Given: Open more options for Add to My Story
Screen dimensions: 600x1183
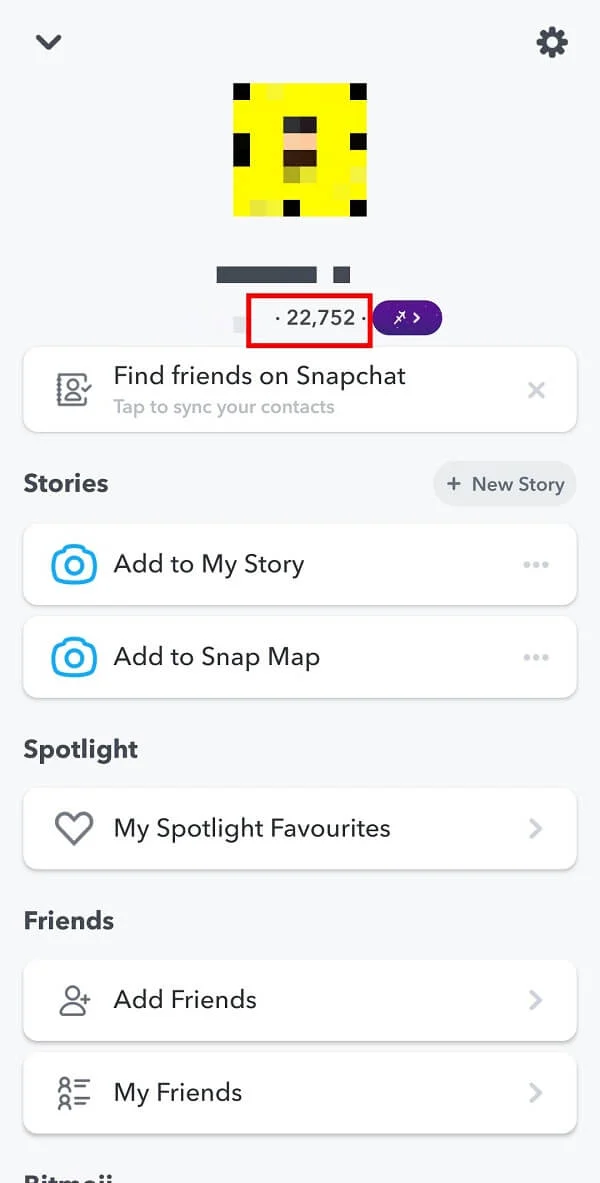Looking at the screenshot, I should (x=537, y=564).
